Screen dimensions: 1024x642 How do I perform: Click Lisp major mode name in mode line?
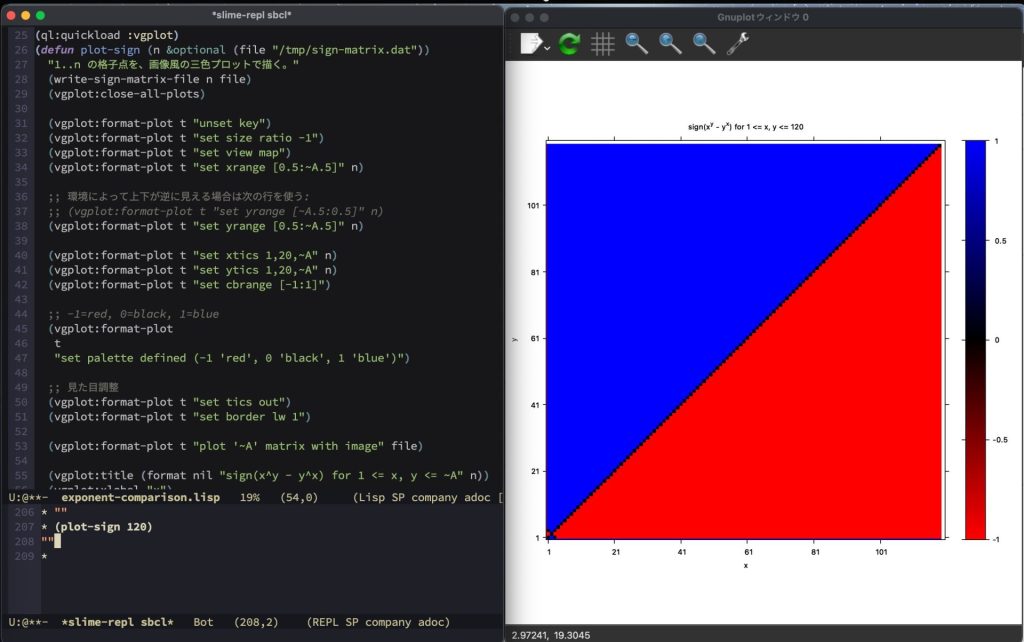[372, 498]
